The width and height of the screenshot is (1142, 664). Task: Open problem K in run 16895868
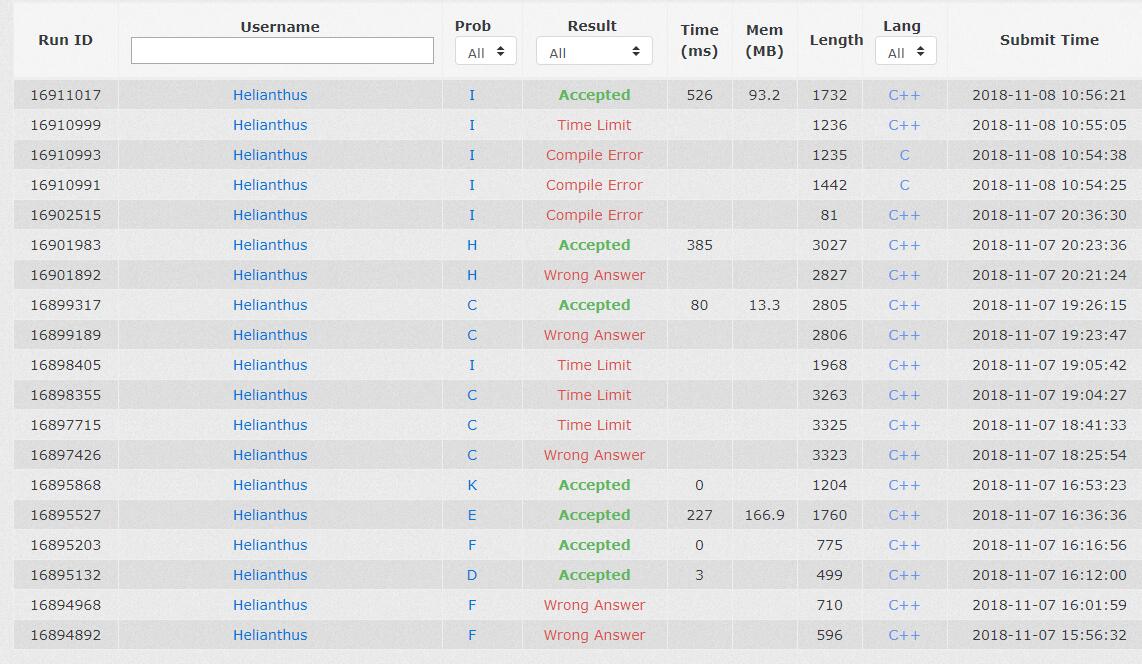click(x=472, y=485)
